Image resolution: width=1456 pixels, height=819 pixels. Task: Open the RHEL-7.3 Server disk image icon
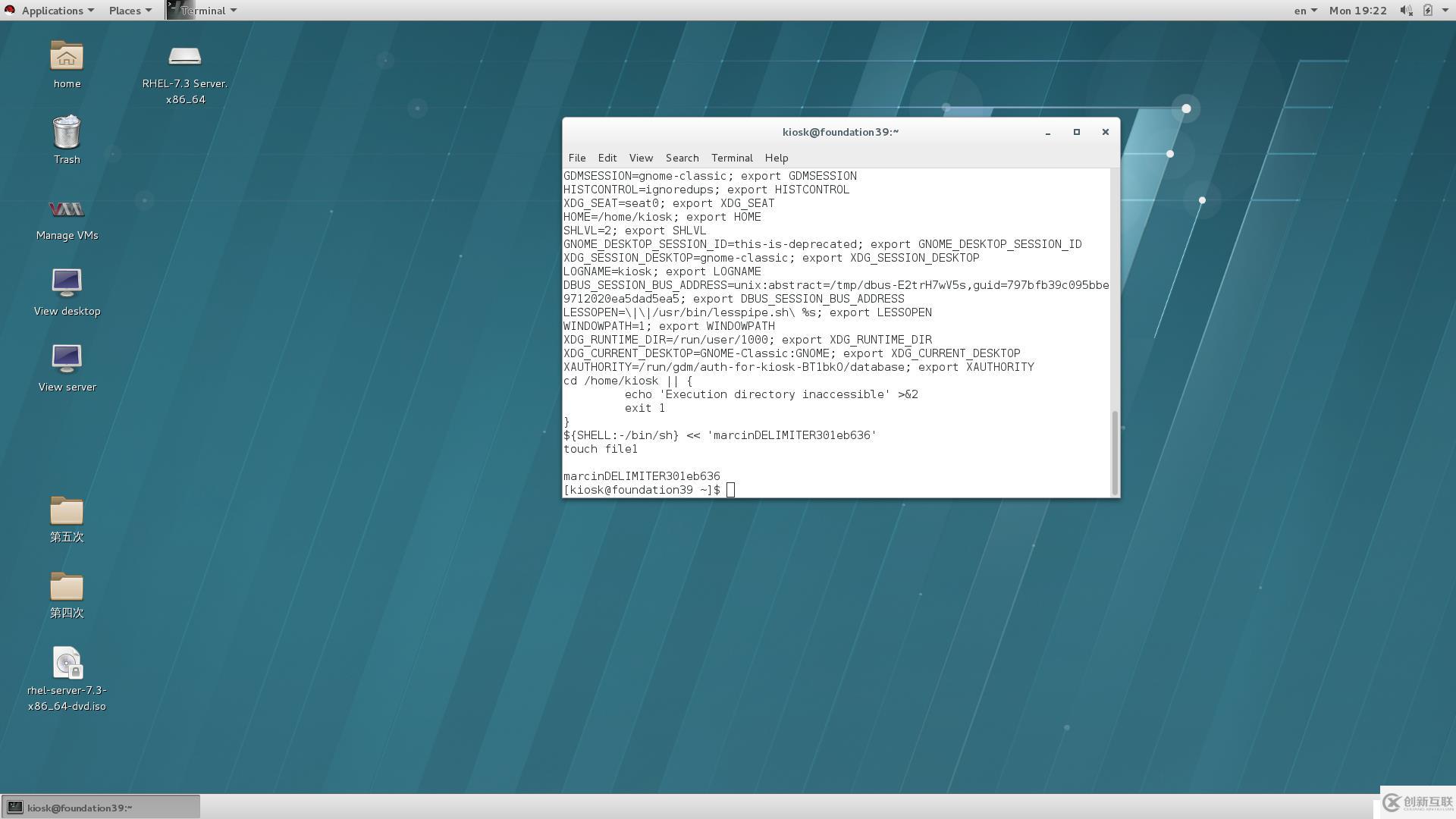click(183, 57)
